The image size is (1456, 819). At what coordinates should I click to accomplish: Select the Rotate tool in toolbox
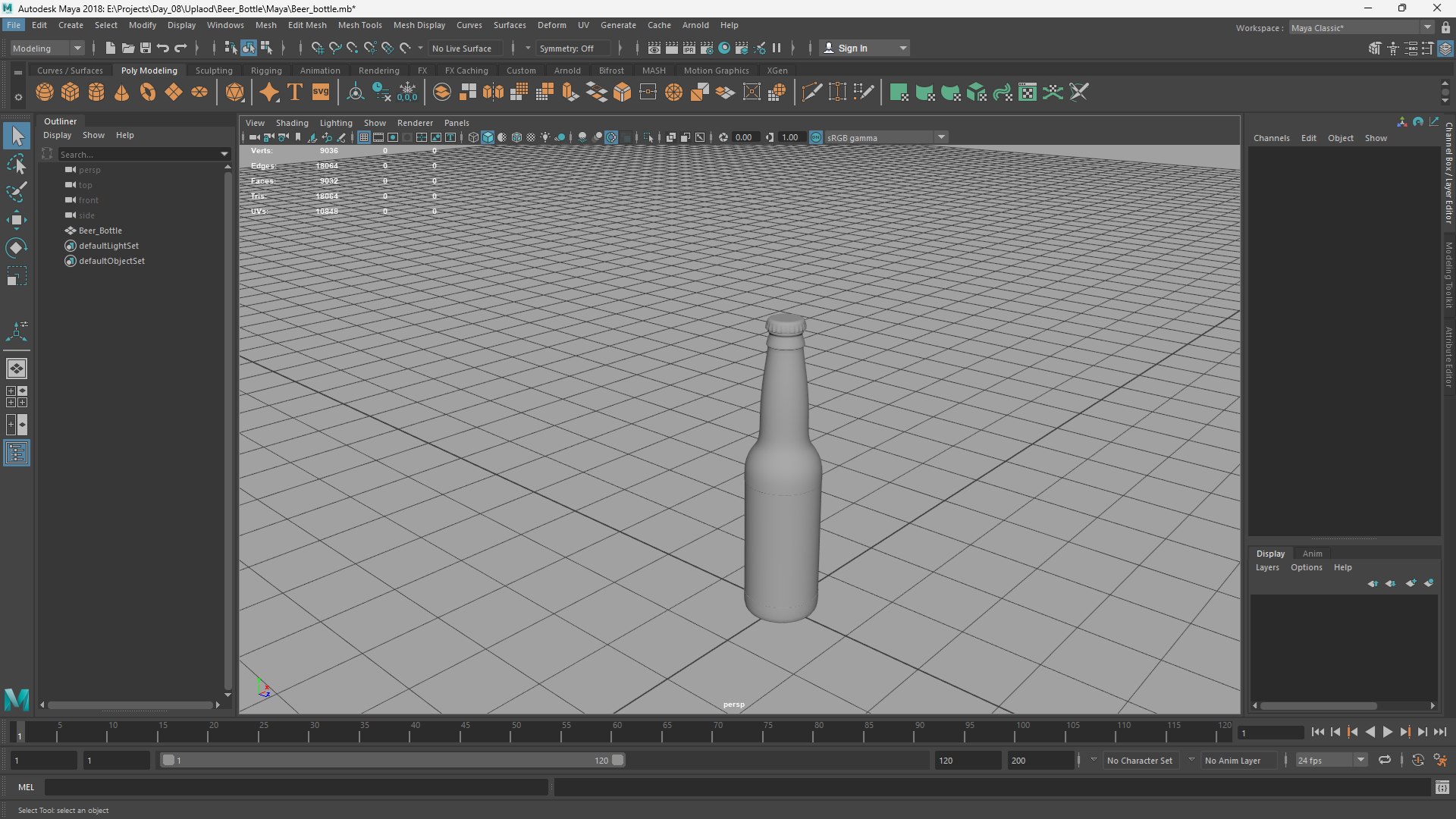click(x=17, y=248)
